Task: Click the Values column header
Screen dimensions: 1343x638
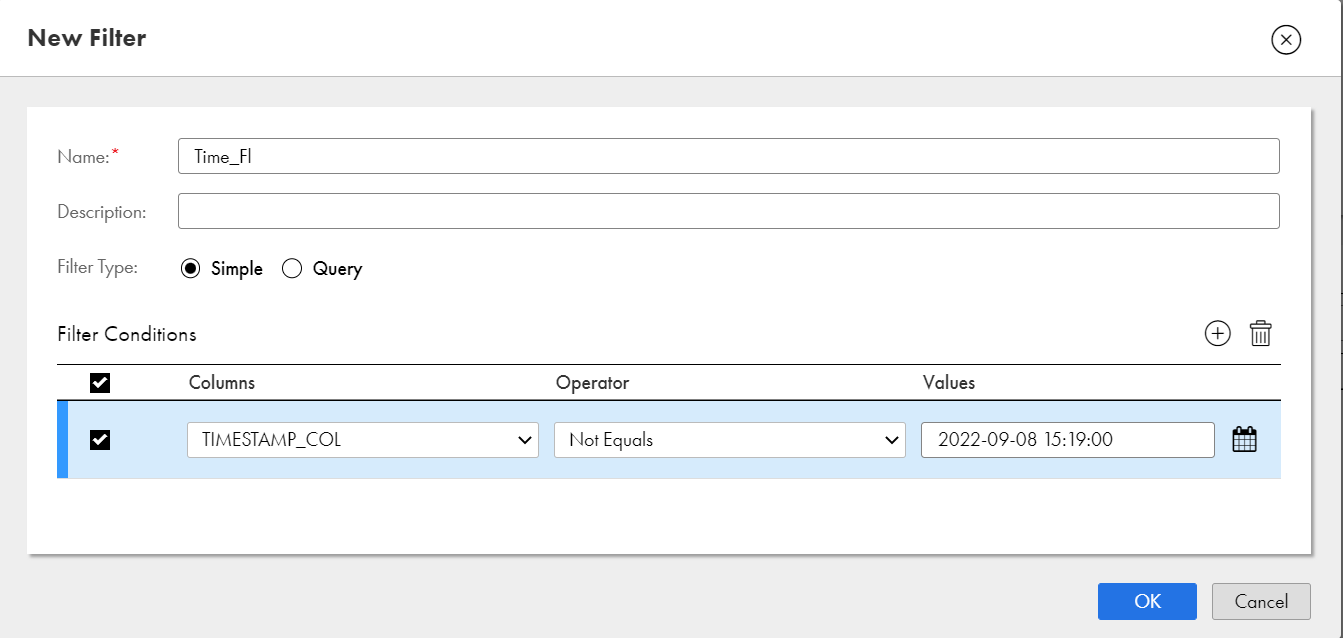Action: click(949, 383)
